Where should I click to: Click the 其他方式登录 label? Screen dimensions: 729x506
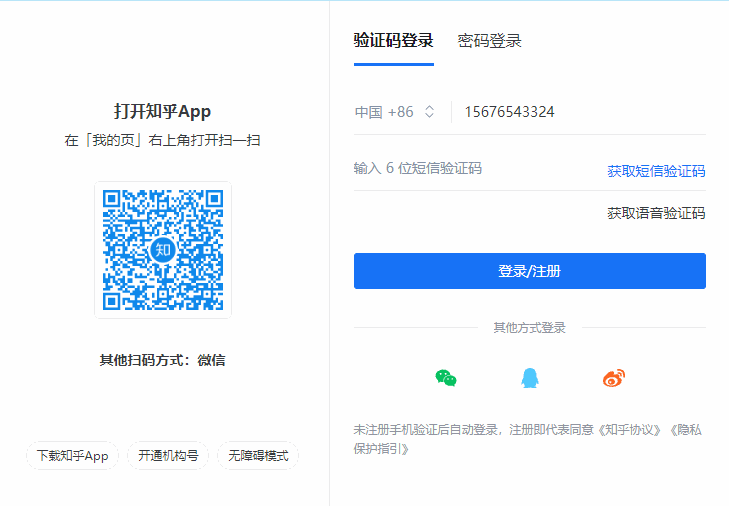tap(530, 328)
